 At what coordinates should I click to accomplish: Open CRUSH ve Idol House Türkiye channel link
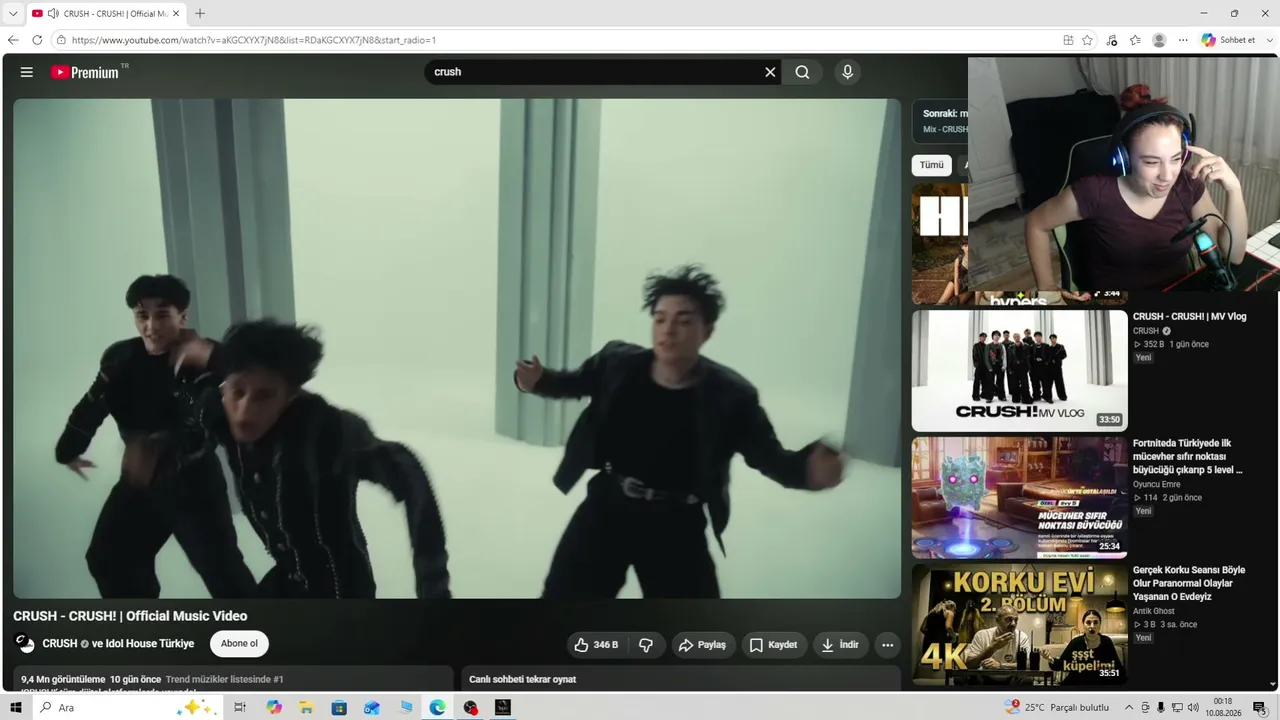coord(118,644)
